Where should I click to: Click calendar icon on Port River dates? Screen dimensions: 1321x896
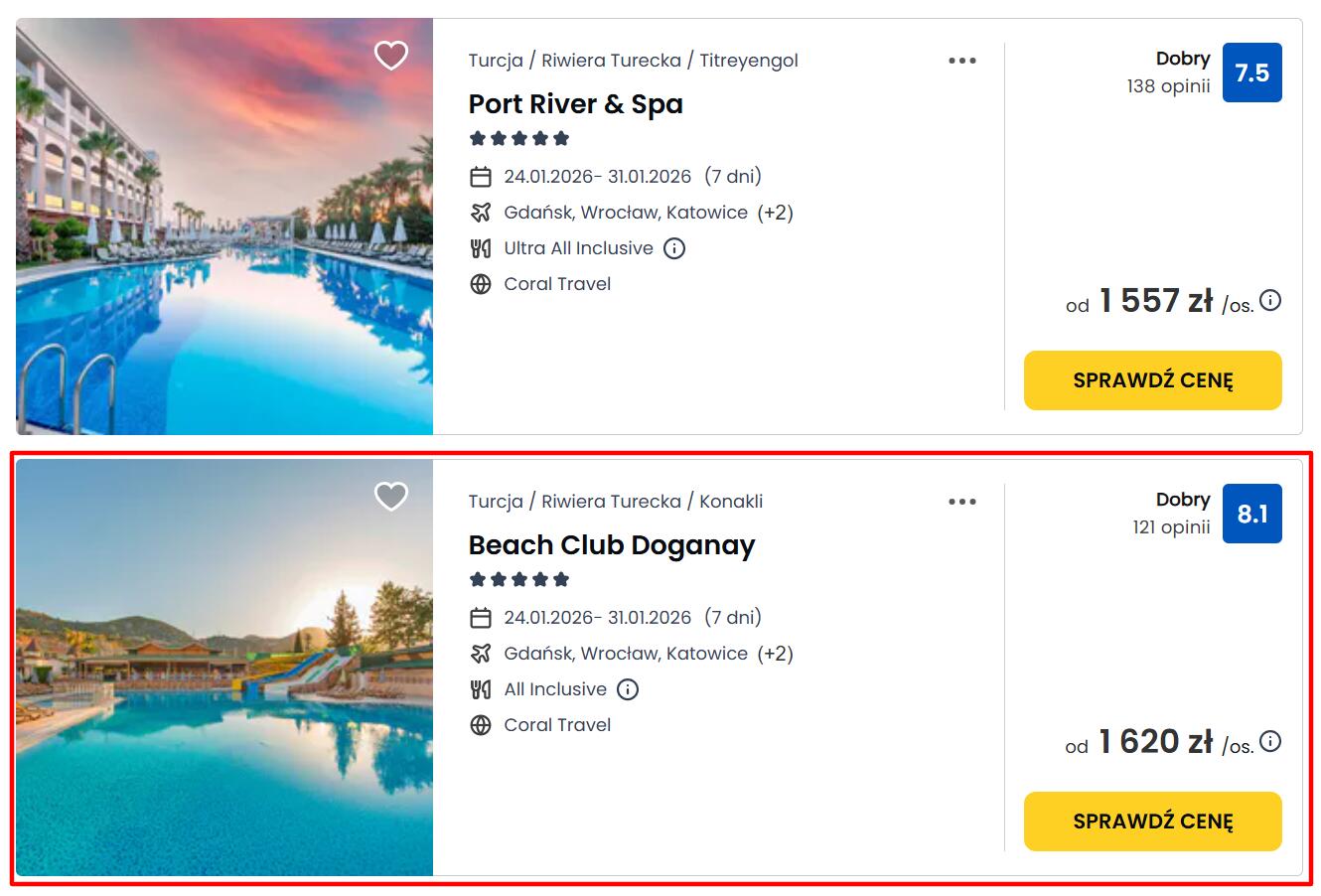pos(481,177)
